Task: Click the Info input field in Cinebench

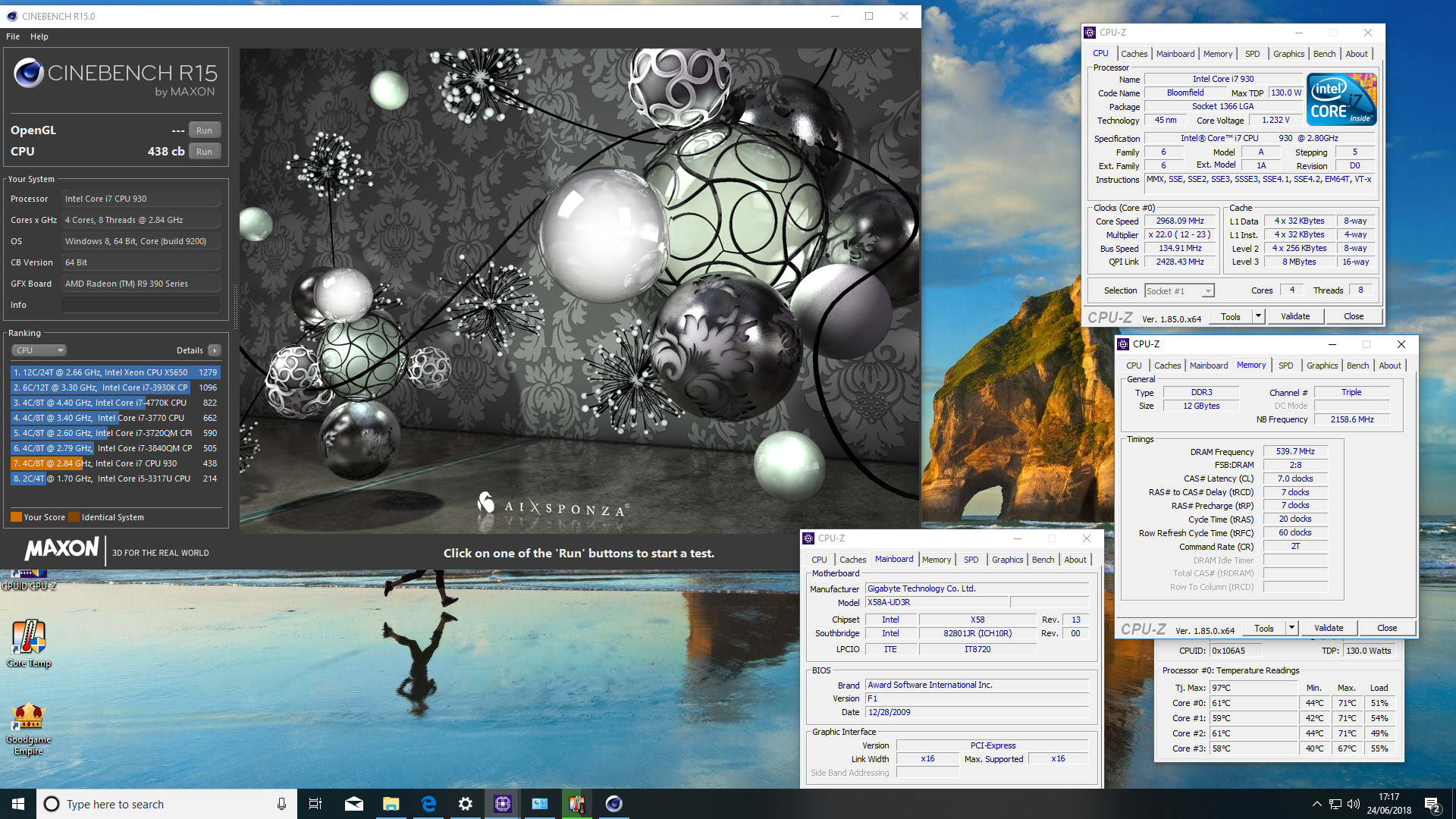Action: pos(142,305)
